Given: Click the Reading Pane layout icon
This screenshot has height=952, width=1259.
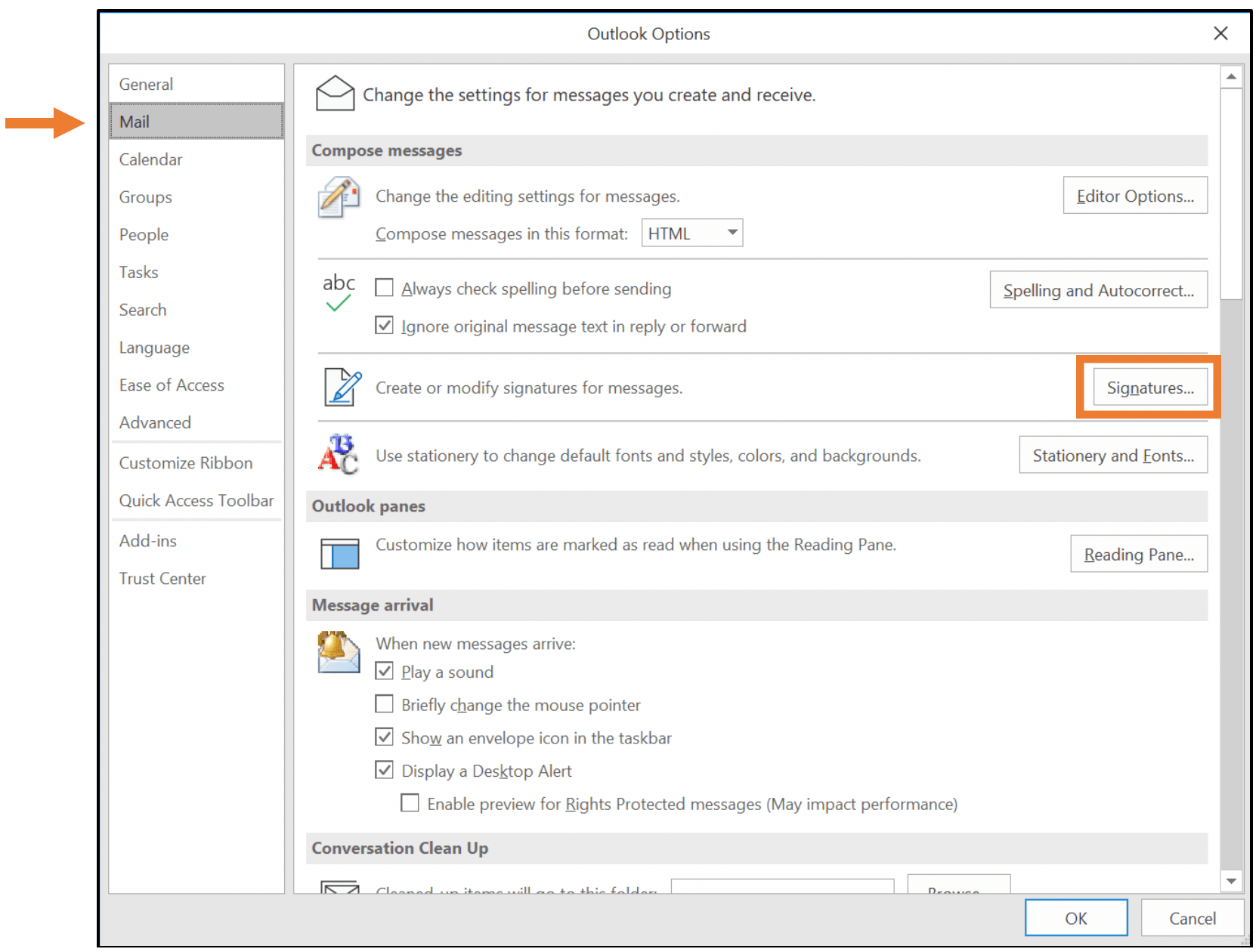Looking at the screenshot, I should tap(339, 553).
